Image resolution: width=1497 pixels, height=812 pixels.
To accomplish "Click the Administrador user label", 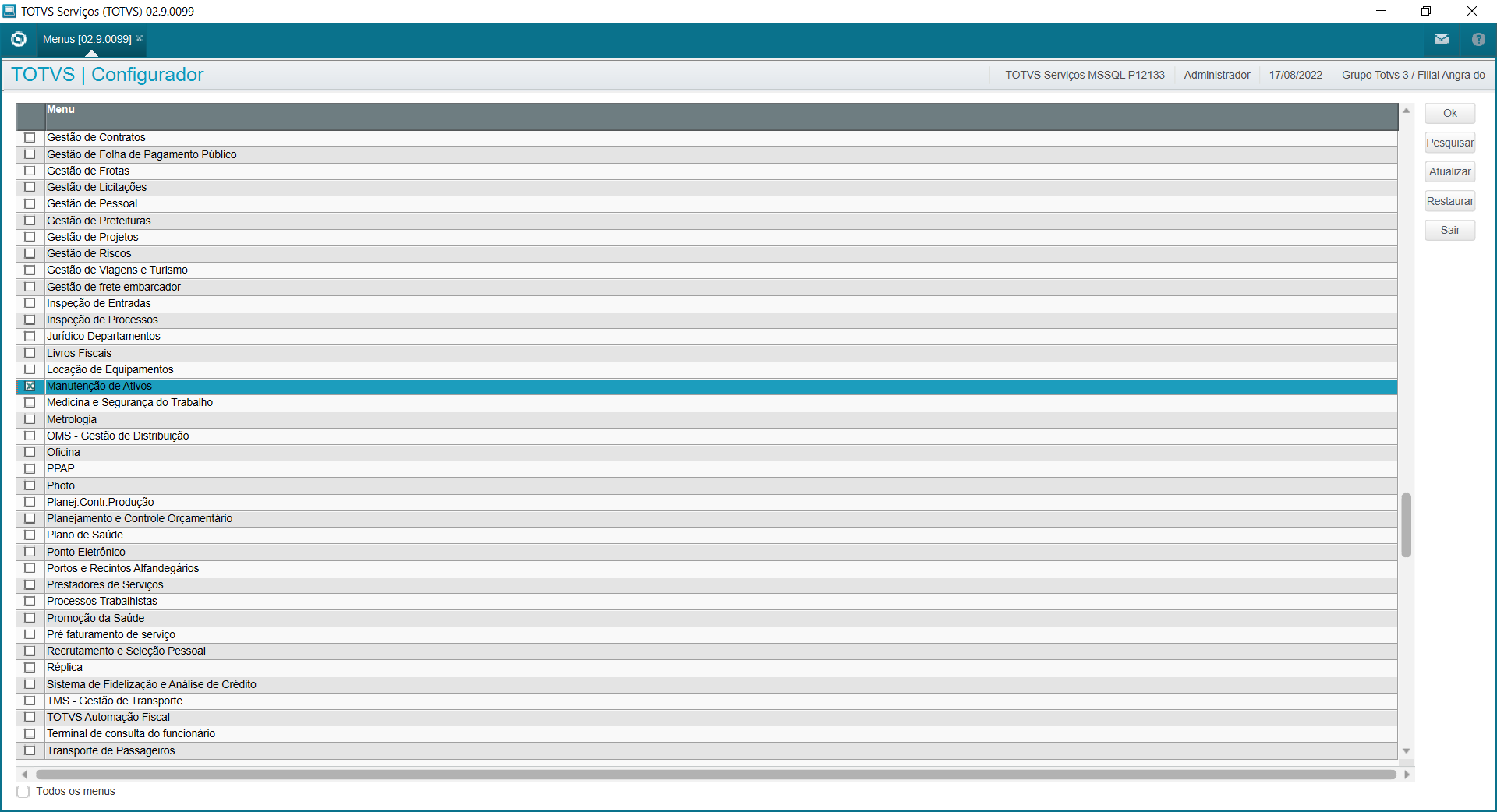I will [x=1217, y=76].
